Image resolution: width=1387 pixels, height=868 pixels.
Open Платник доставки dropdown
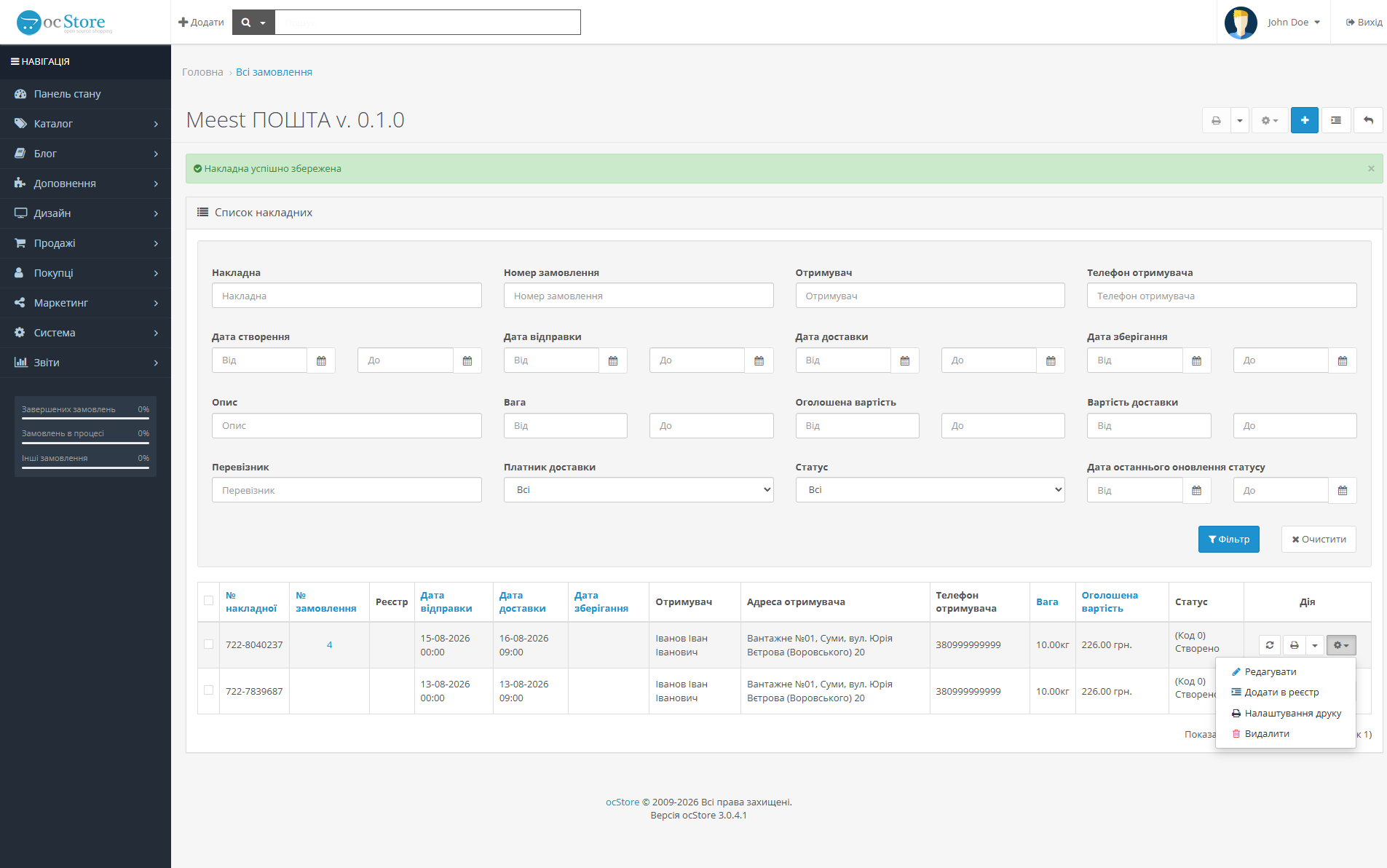point(639,490)
